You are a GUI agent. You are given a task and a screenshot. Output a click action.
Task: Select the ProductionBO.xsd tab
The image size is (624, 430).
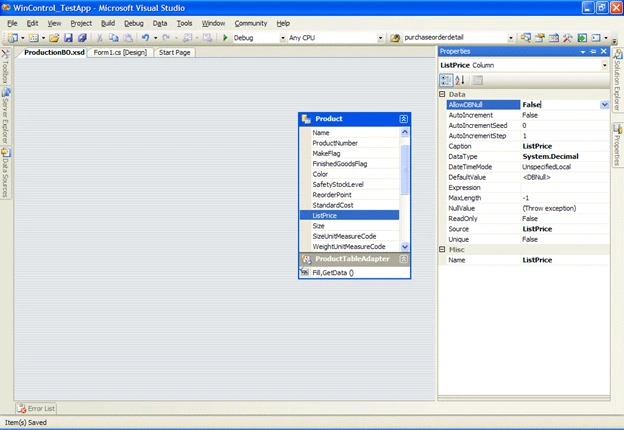coord(54,53)
